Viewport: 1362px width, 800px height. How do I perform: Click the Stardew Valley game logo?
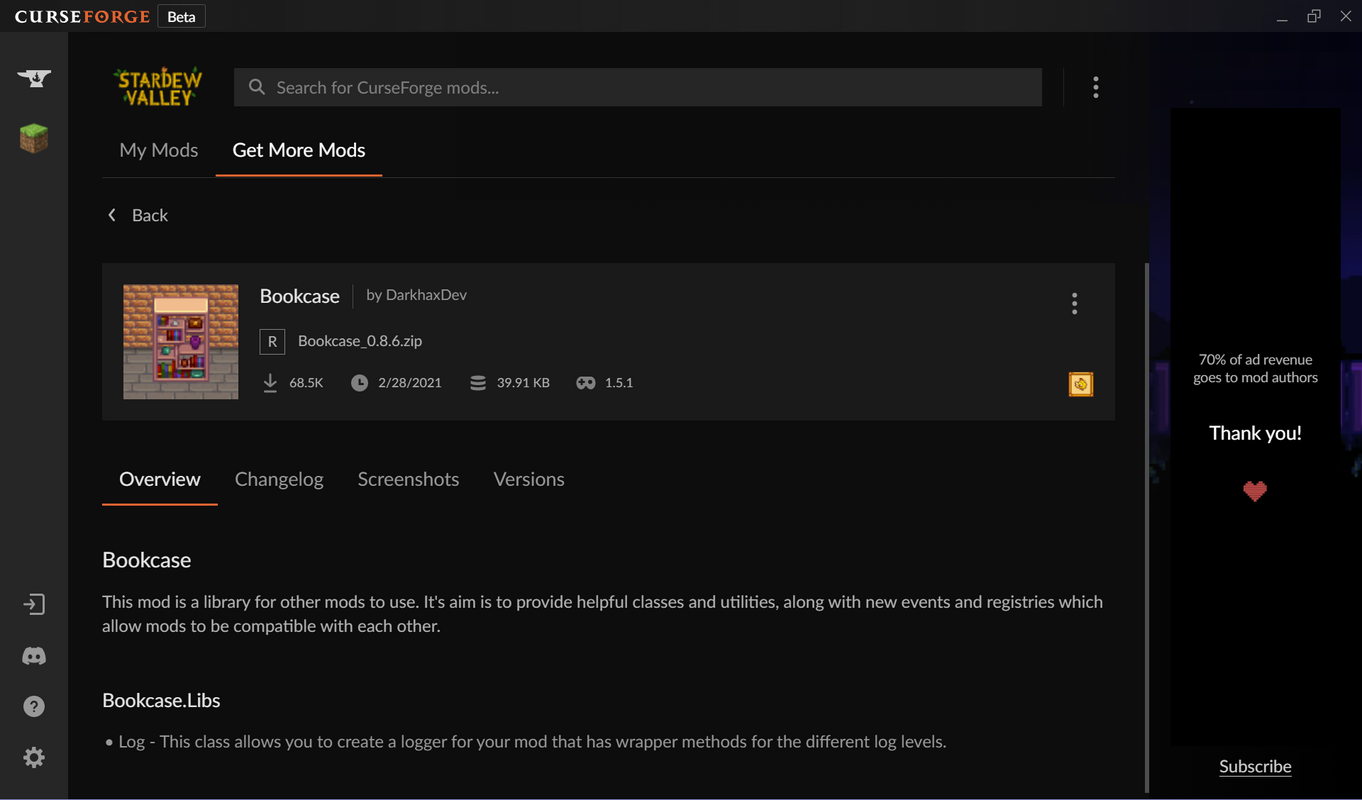[x=159, y=87]
